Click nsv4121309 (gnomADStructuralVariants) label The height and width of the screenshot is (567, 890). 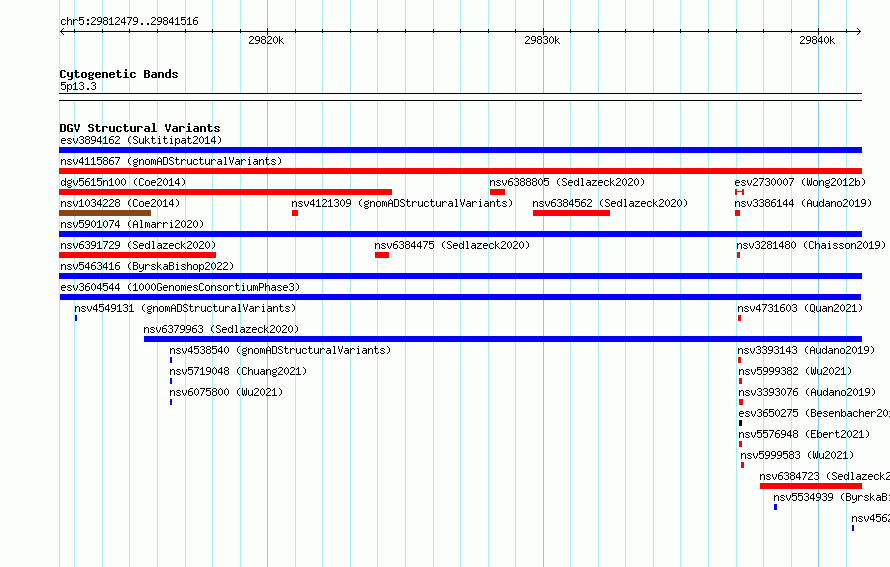coord(402,203)
